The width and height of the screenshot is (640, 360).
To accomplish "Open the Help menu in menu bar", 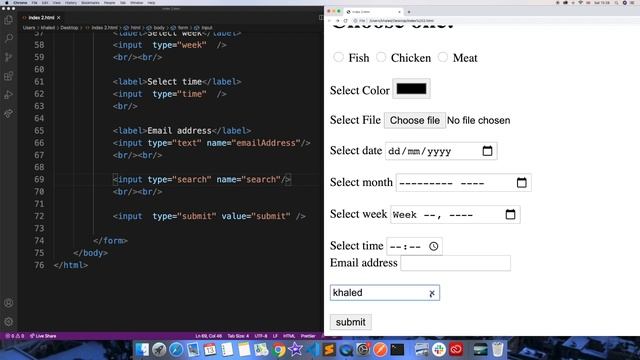I will [x=151, y=2].
